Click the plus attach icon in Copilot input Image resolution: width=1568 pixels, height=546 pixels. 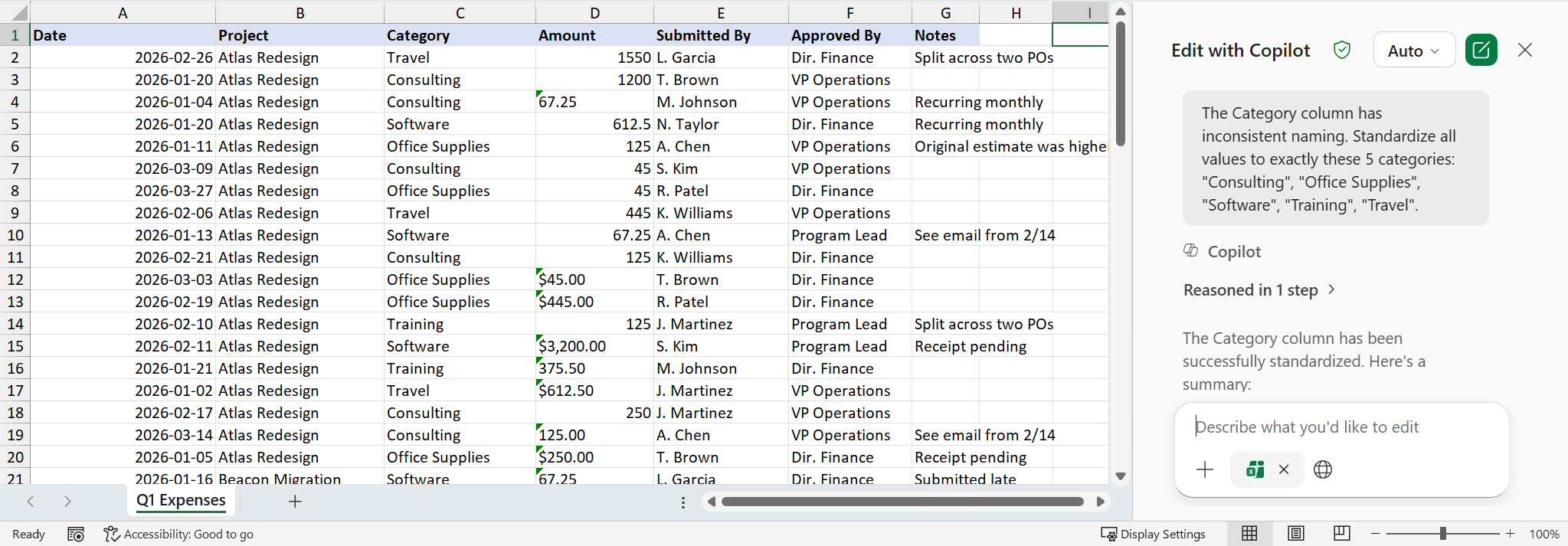pos(1205,469)
